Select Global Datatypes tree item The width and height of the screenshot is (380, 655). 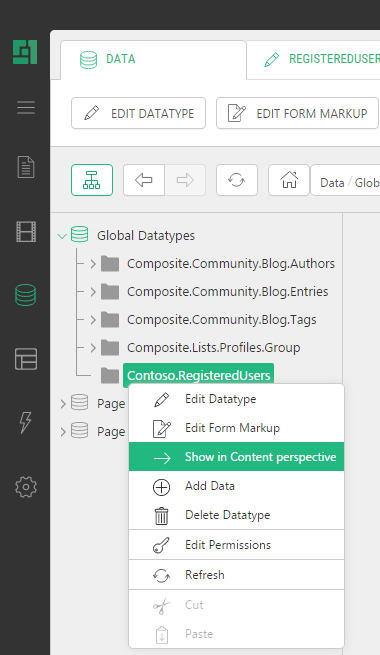[x=146, y=236]
